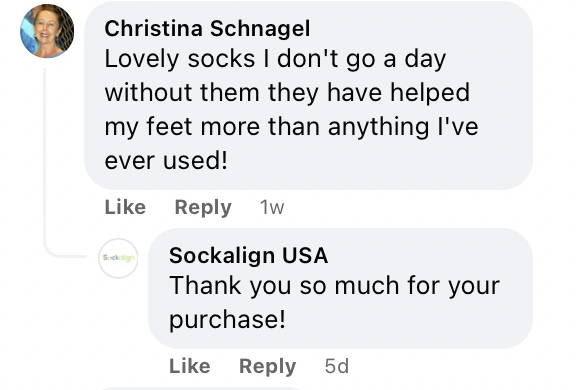This screenshot has height=390, width=576.
Task: Open the Sockalign USA page name
Action: (248, 255)
